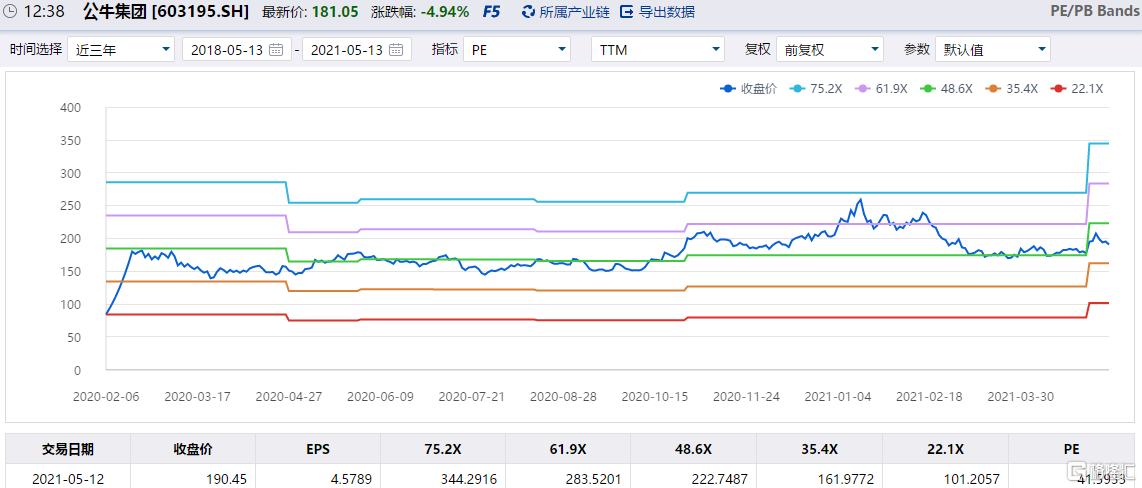The image size is (1142, 488).
Task: Open the end date calendar icon
Action: point(395,50)
